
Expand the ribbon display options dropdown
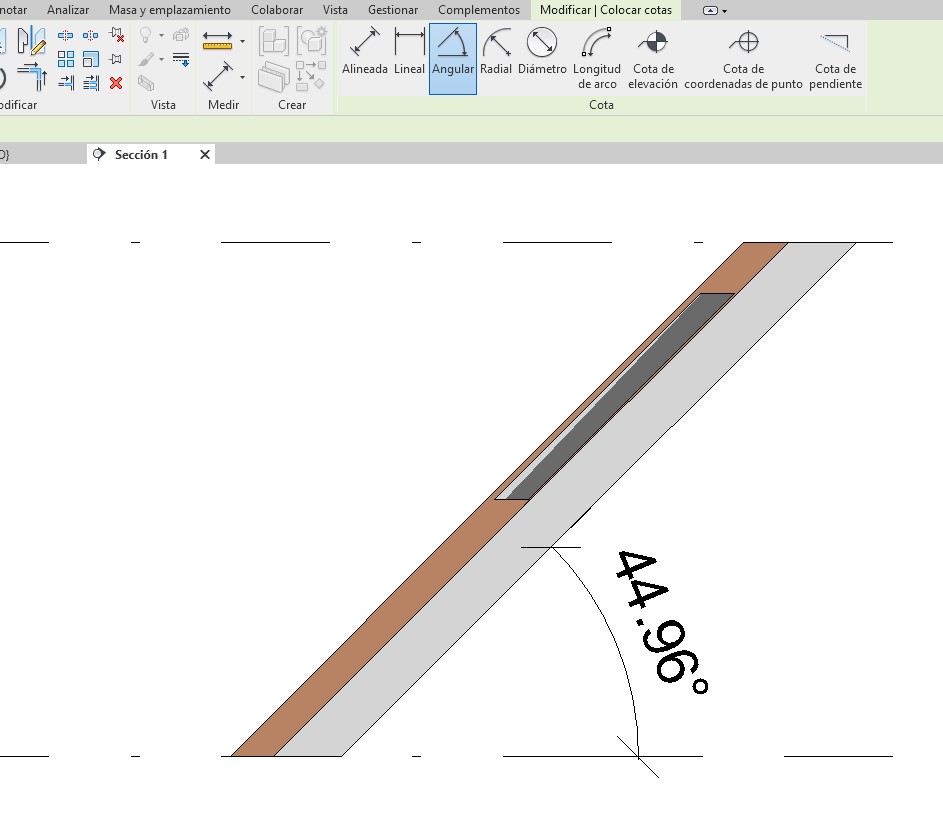click(x=724, y=10)
